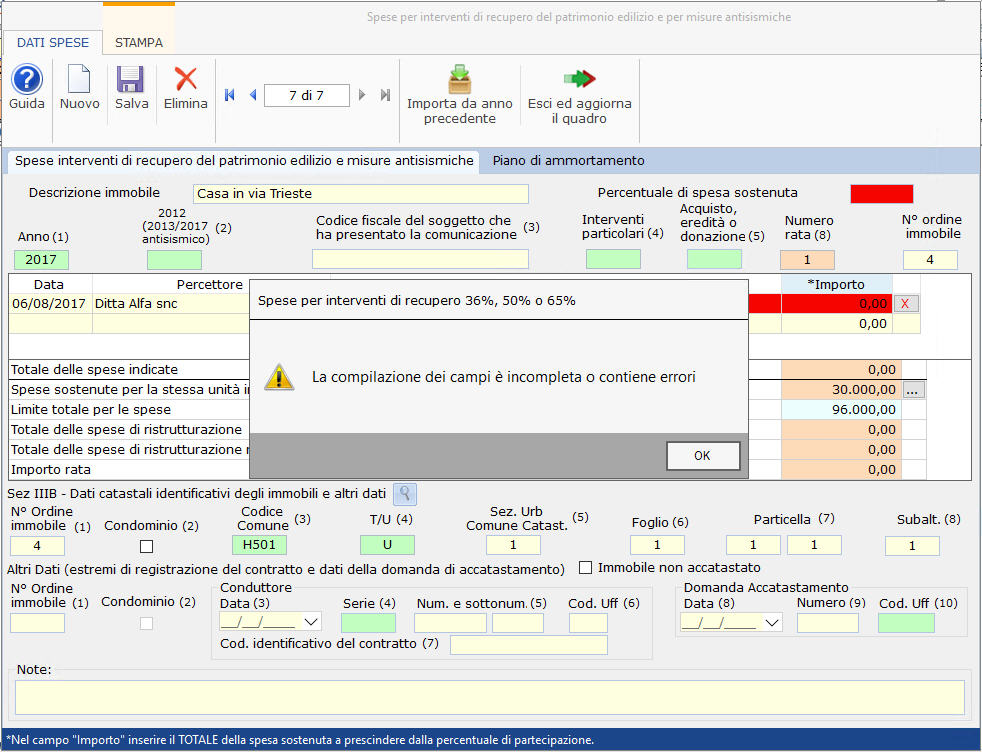Select the red Importo cell of first row

(837, 304)
